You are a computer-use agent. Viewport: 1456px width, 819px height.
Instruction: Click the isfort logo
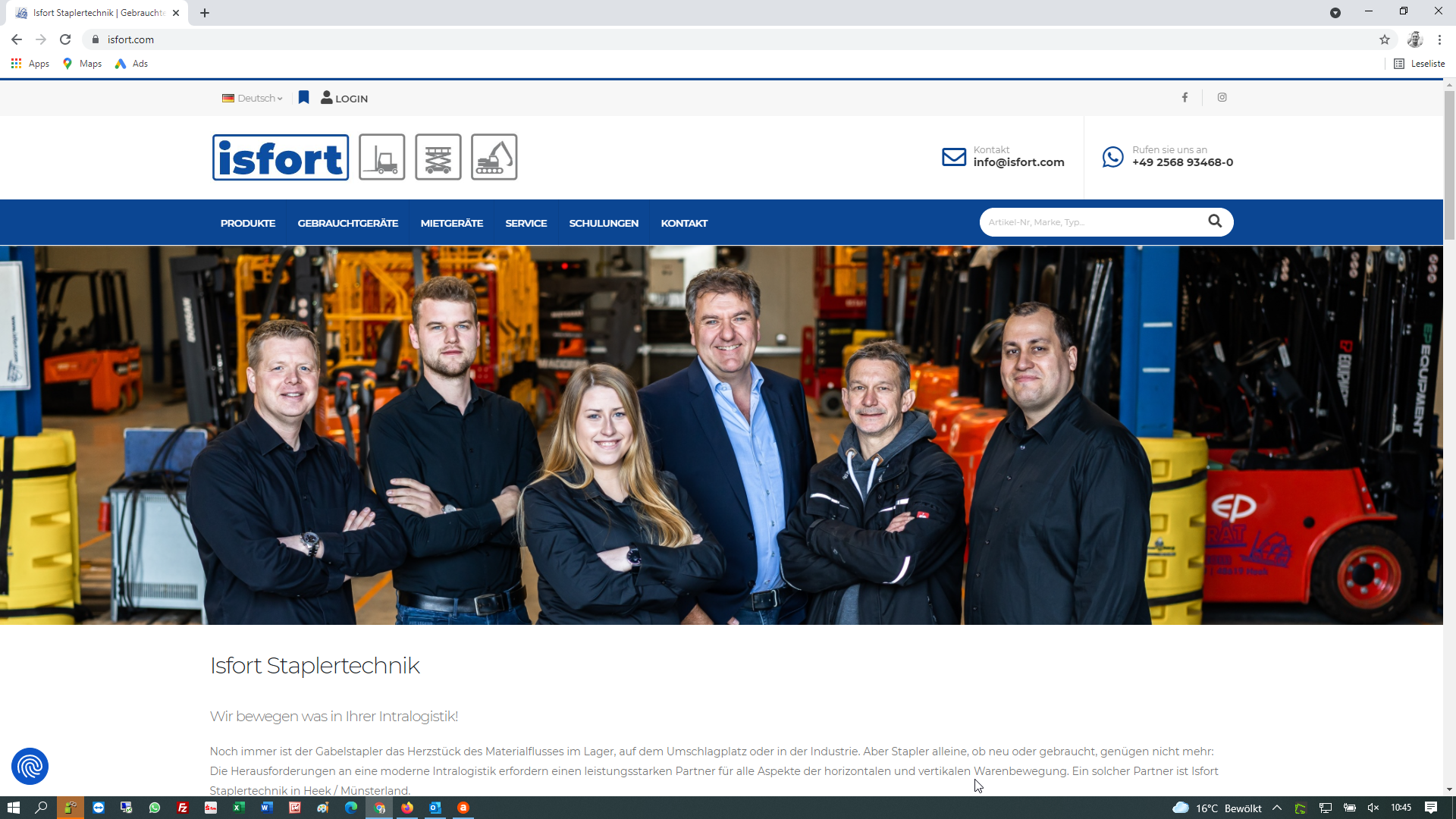coord(281,157)
